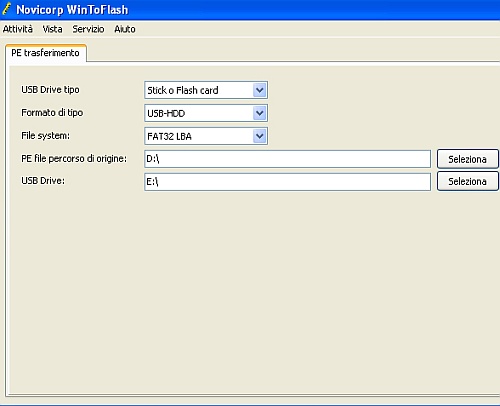
Task: Expand the Formato di tipo dropdown arrow
Action: point(259,113)
